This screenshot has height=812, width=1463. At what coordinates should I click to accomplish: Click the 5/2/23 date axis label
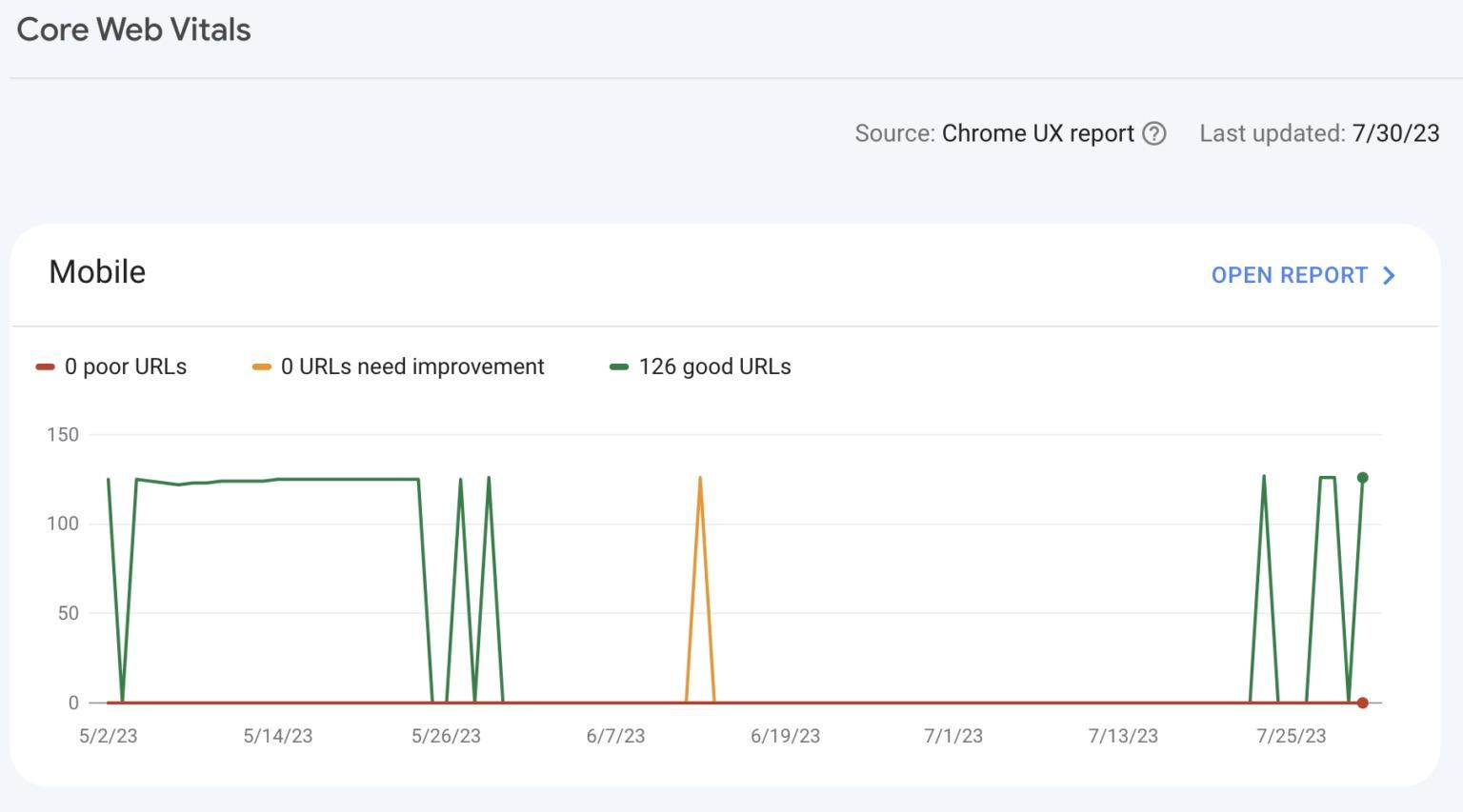click(108, 736)
